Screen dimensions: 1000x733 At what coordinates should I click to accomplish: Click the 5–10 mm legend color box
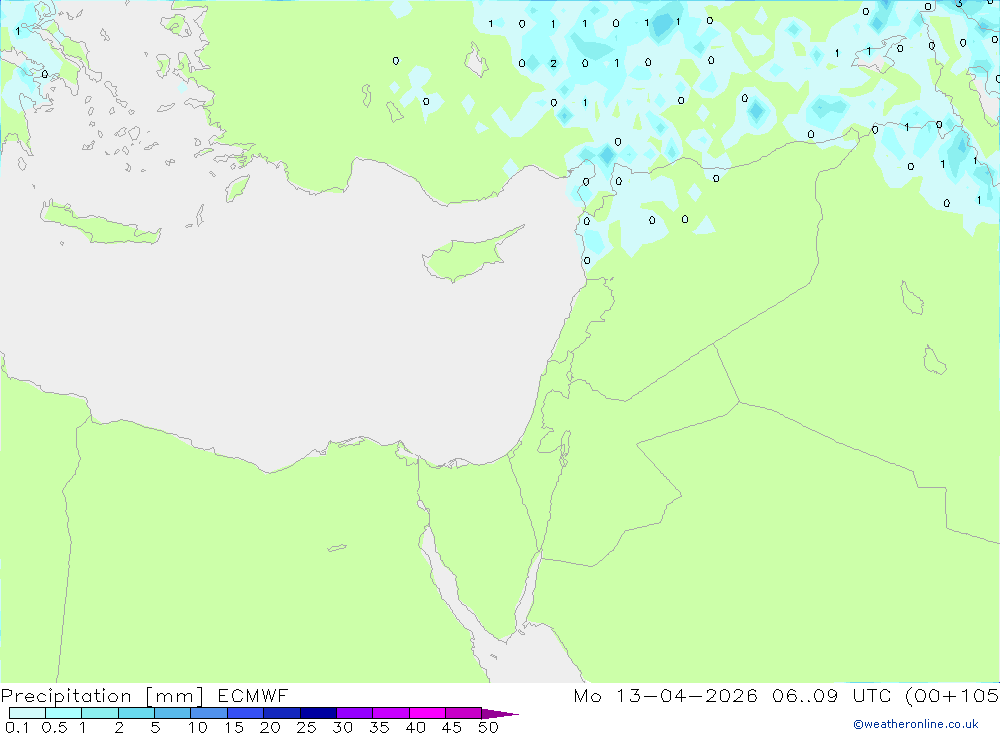[x=173, y=713]
